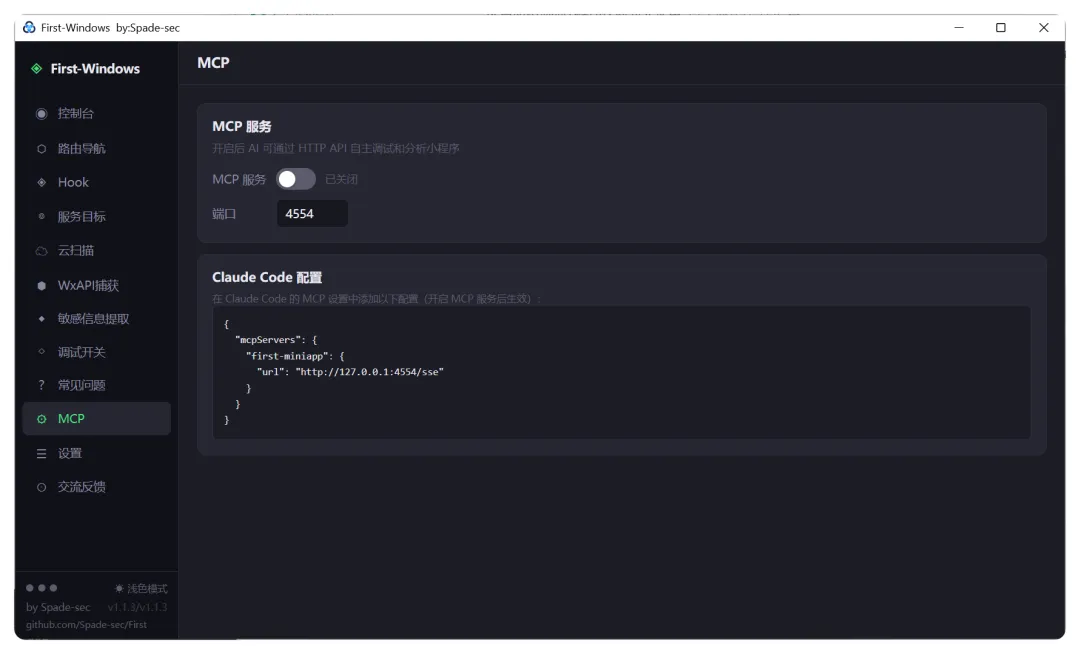Open 常见问题 page
Viewport: 1080px width, 654px height.
coord(96,385)
